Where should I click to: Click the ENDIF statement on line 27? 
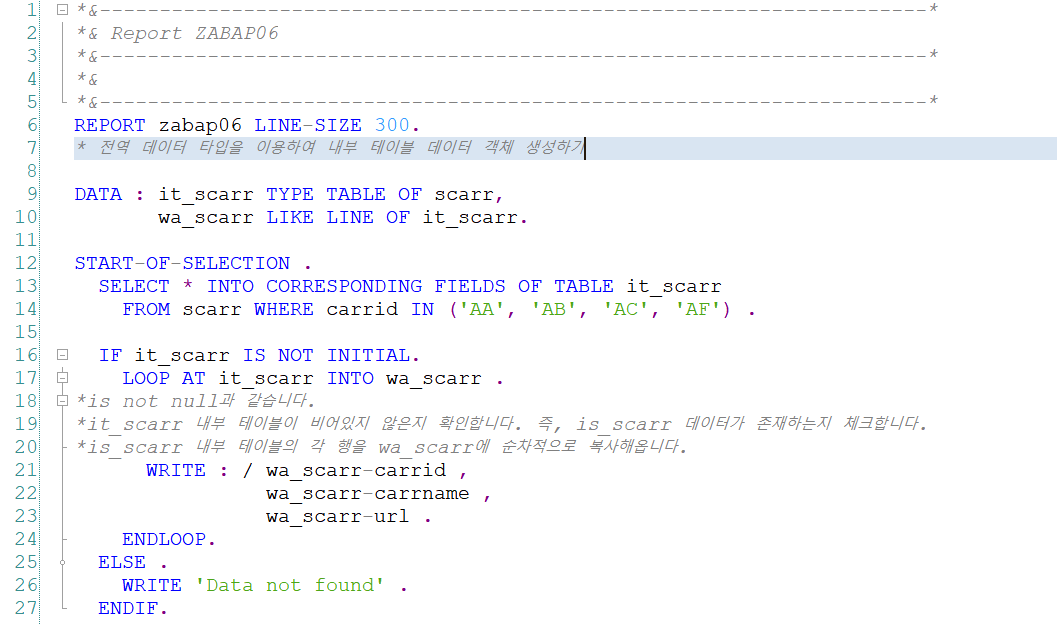click(133, 608)
